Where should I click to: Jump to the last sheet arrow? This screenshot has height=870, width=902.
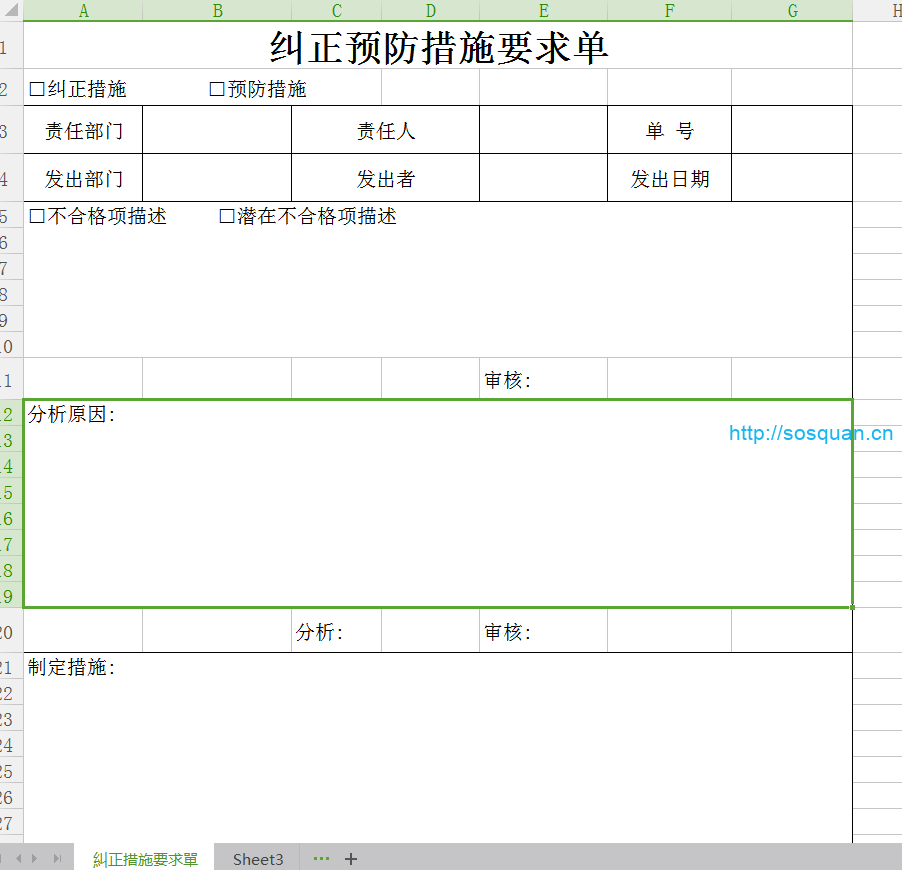click(x=57, y=859)
